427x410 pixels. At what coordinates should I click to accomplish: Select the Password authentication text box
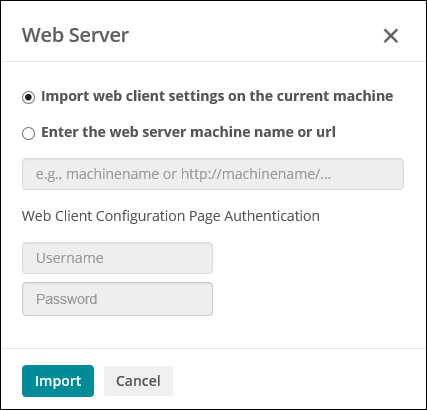point(117,299)
